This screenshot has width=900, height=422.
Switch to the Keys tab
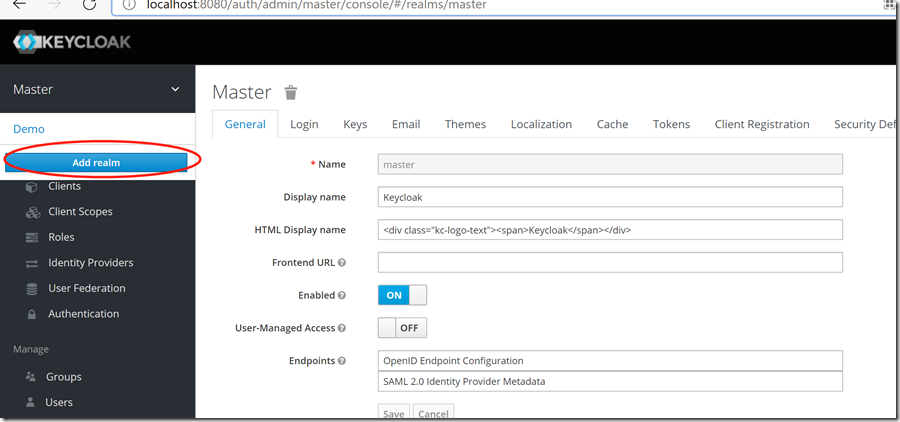(x=355, y=124)
